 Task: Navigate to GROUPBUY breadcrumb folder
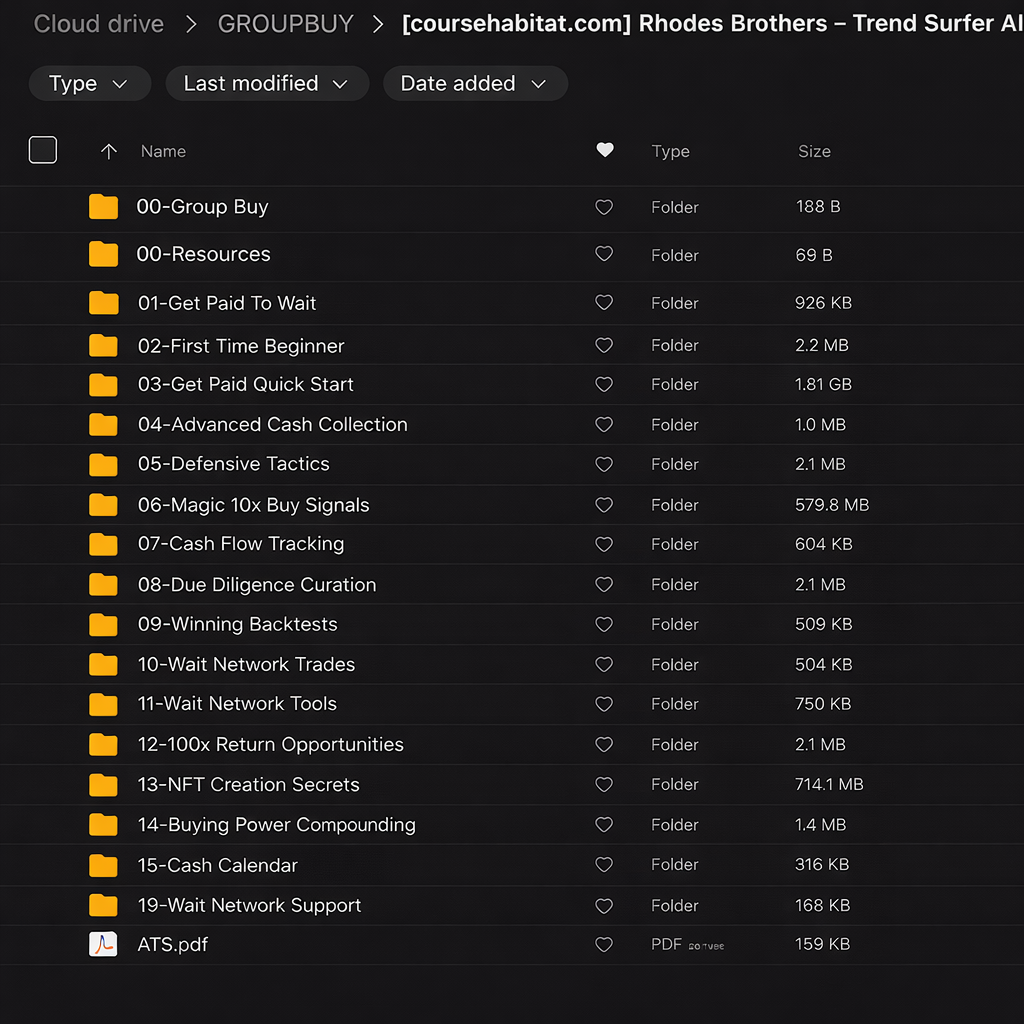(x=285, y=24)
